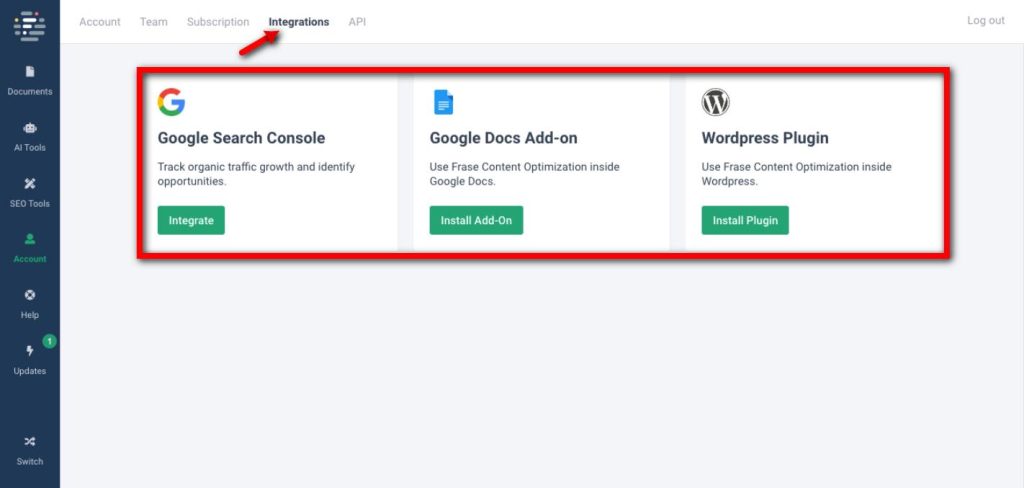Click 'Track organic traffic growth' description
The height and width of the screenshot is (488, 1024).
coord(256,174)
